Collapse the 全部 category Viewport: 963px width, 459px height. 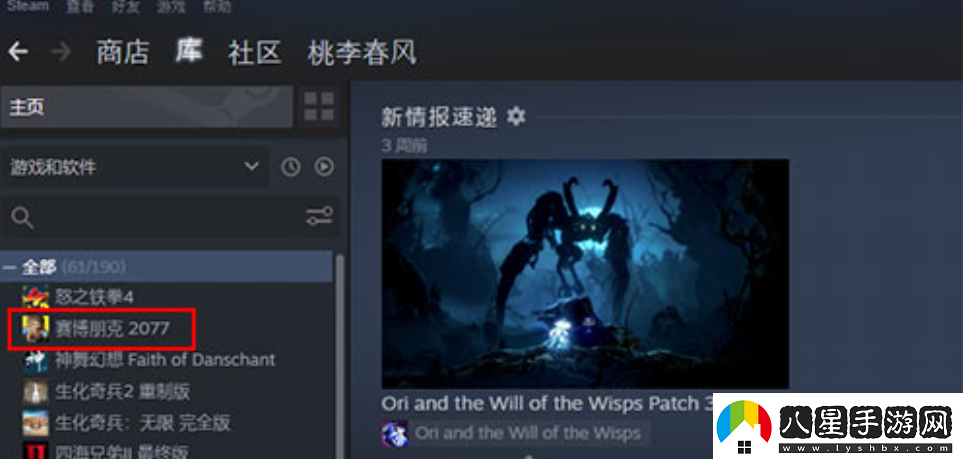click(9, 267)
